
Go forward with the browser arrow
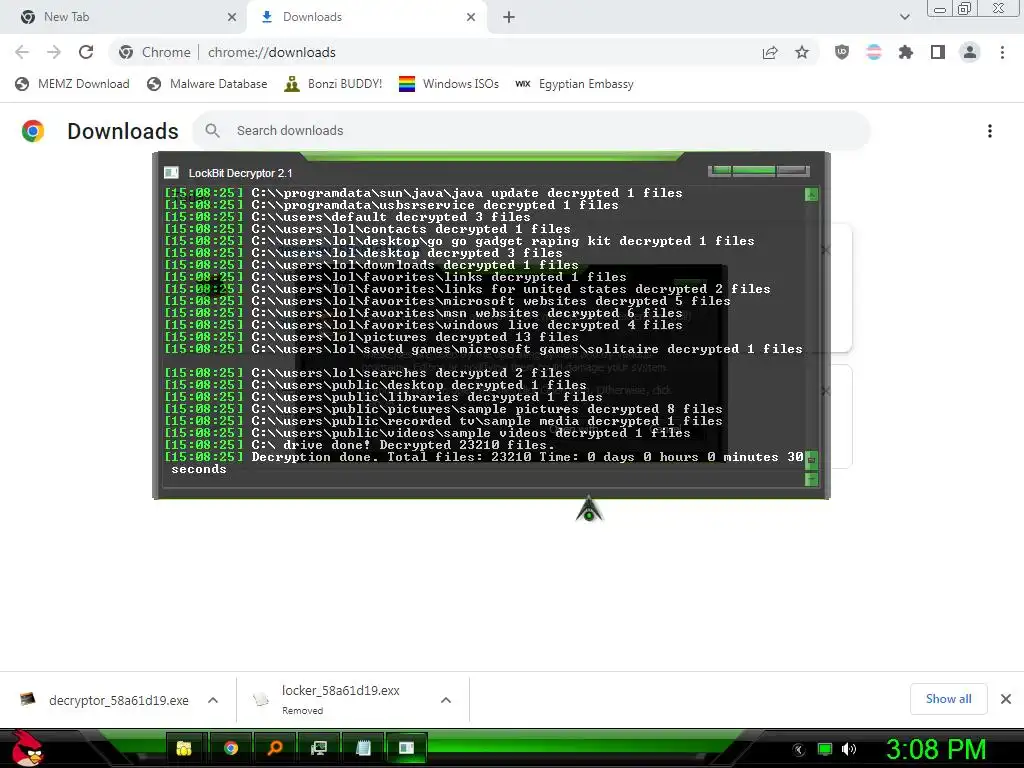pos(54,52)
